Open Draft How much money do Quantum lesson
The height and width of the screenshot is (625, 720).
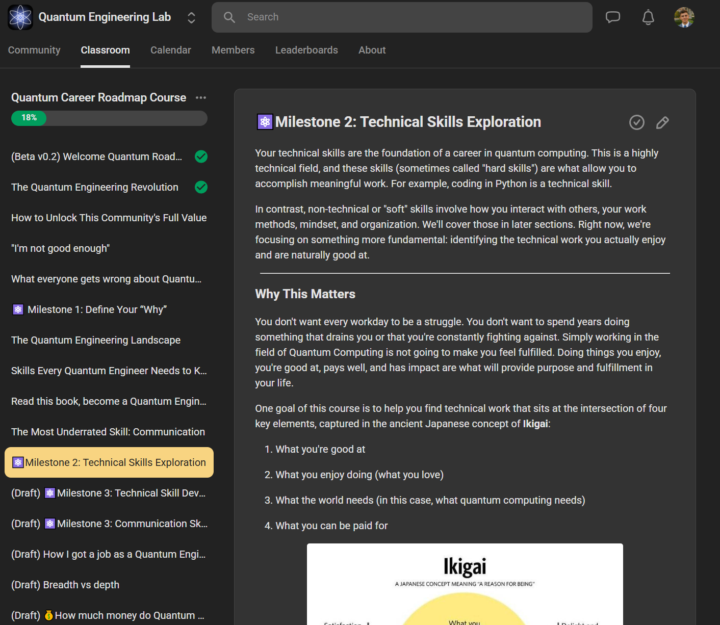click(108, 615)
